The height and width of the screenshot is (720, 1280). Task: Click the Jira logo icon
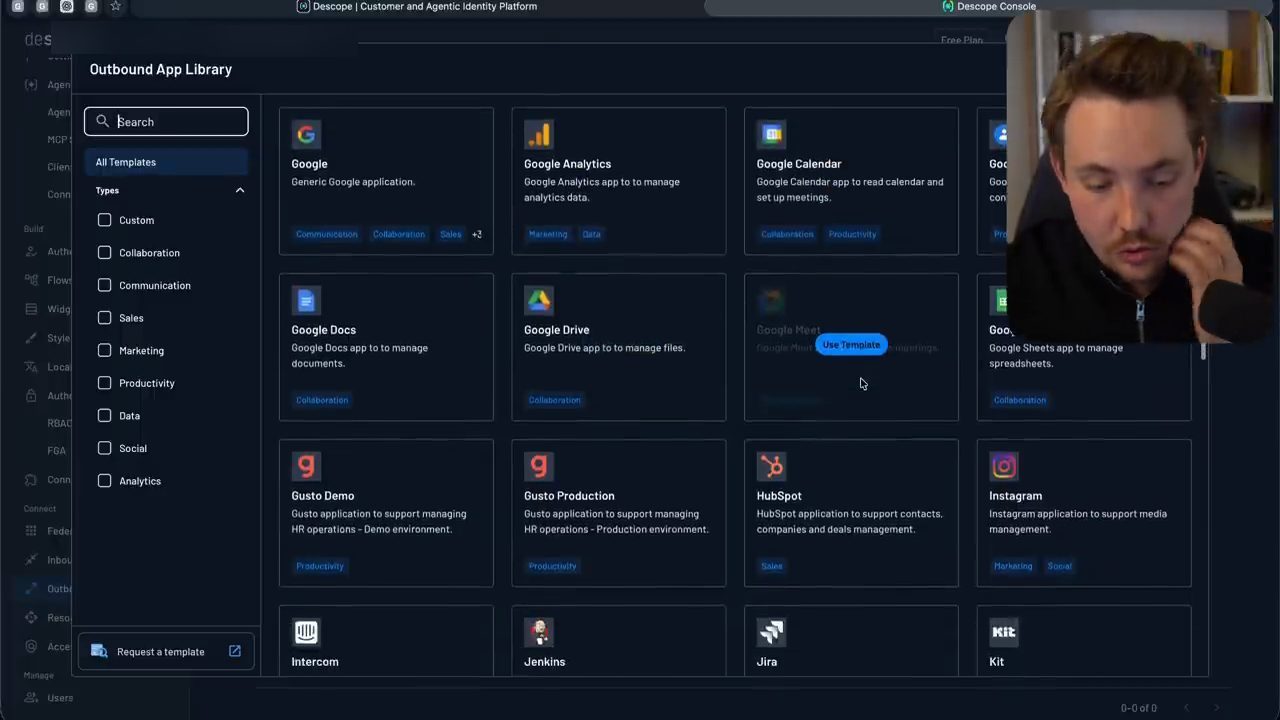coord(771,632)
